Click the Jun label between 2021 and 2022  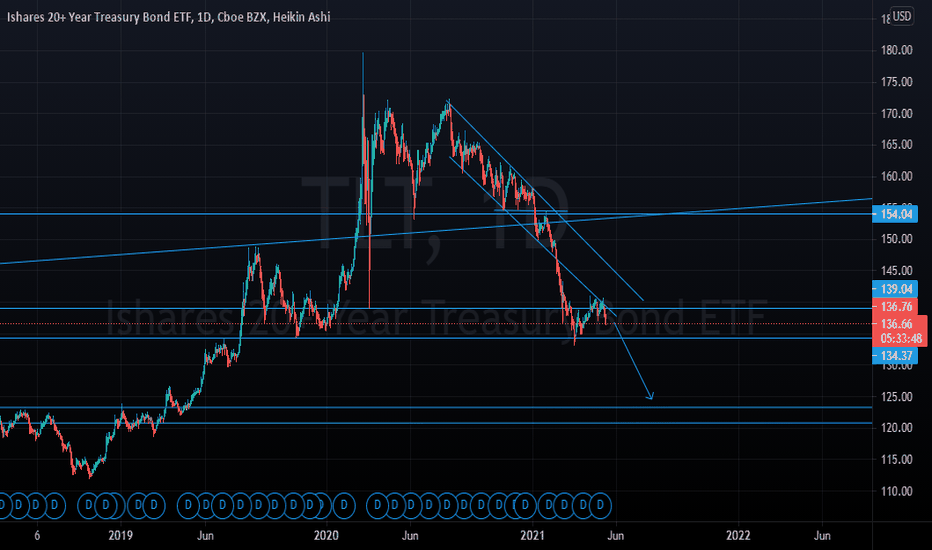[x=616, y=536]
